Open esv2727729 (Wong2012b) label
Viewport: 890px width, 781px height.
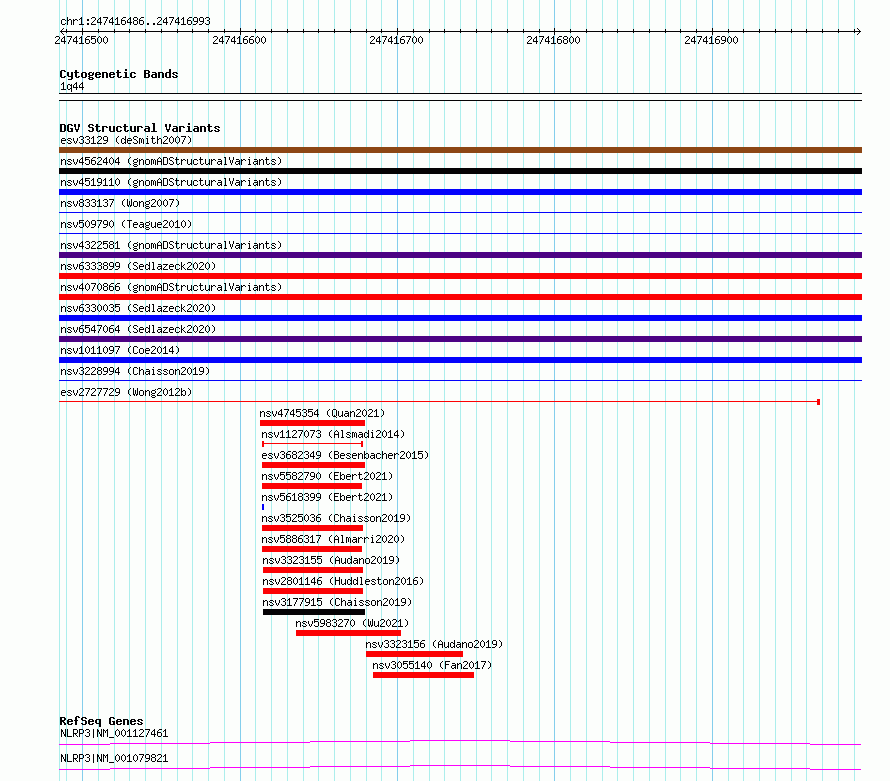click(x=126, y=392)
